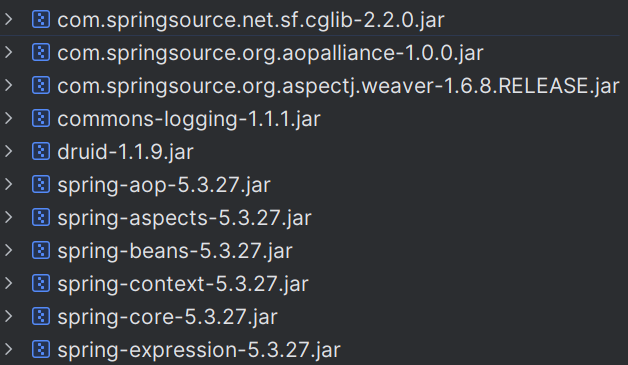Click the aopalliance-1.0.0.jar archive icon
The height and width of the screenshot is (365, 628).
(41, 52)
